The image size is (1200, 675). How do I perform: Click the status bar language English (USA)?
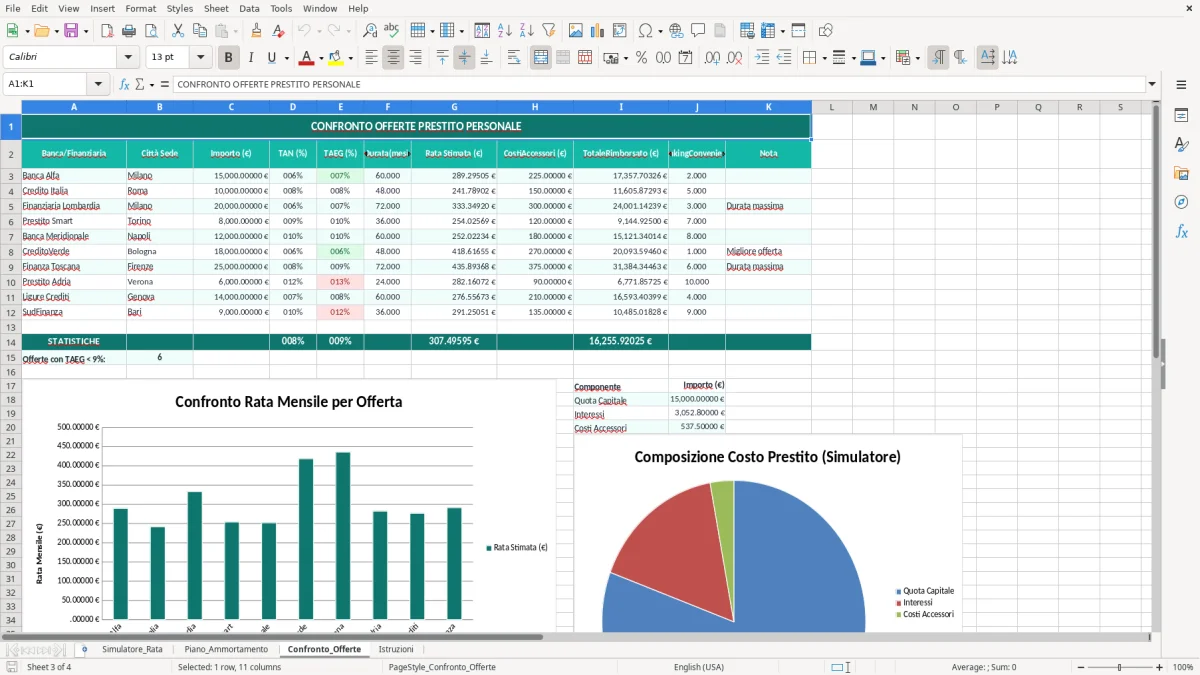coord(699,667)
